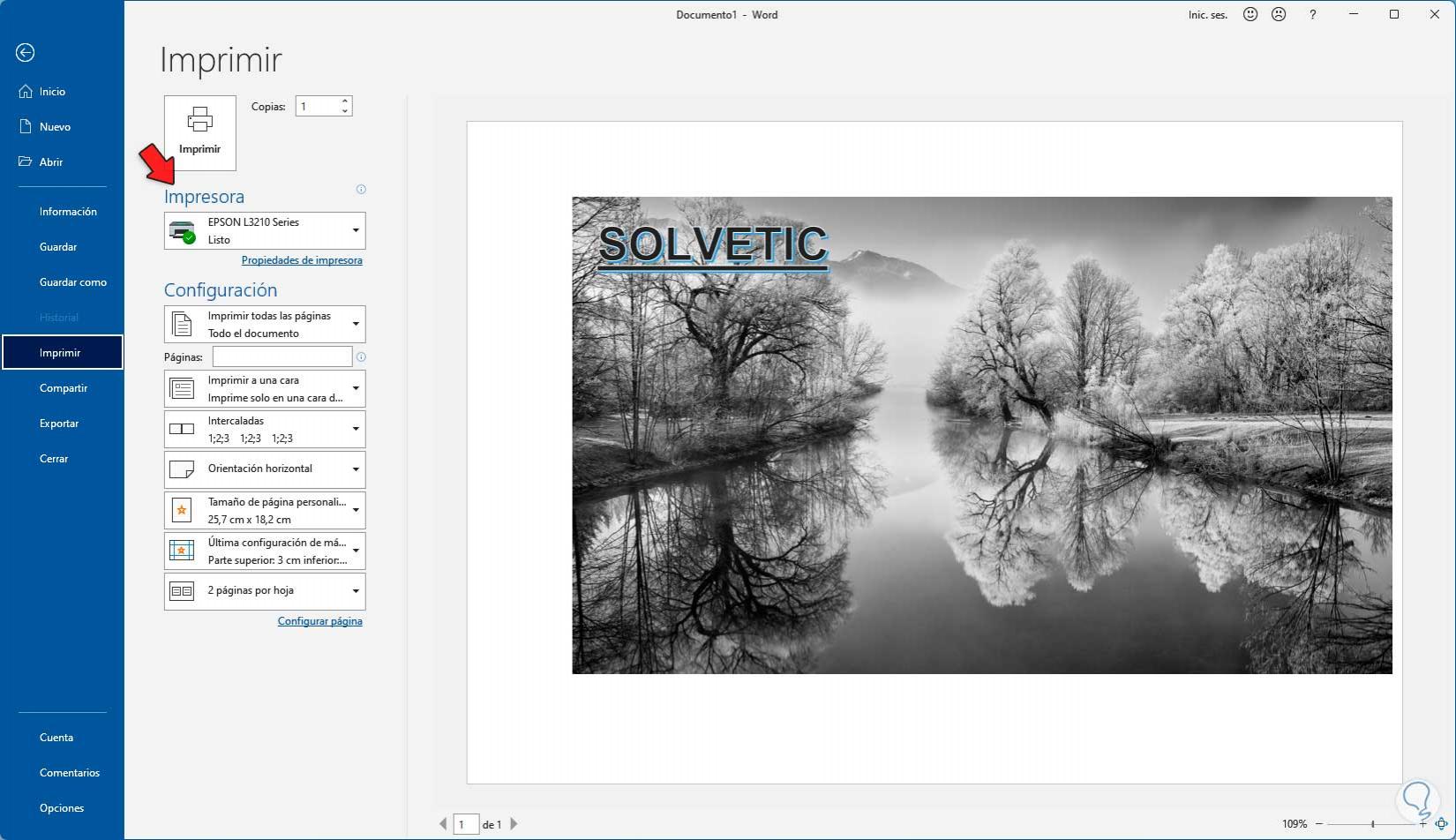Screen dimensions: 1456x840
Task: Send a frown feedback face icon
Action: (1279, 14)
